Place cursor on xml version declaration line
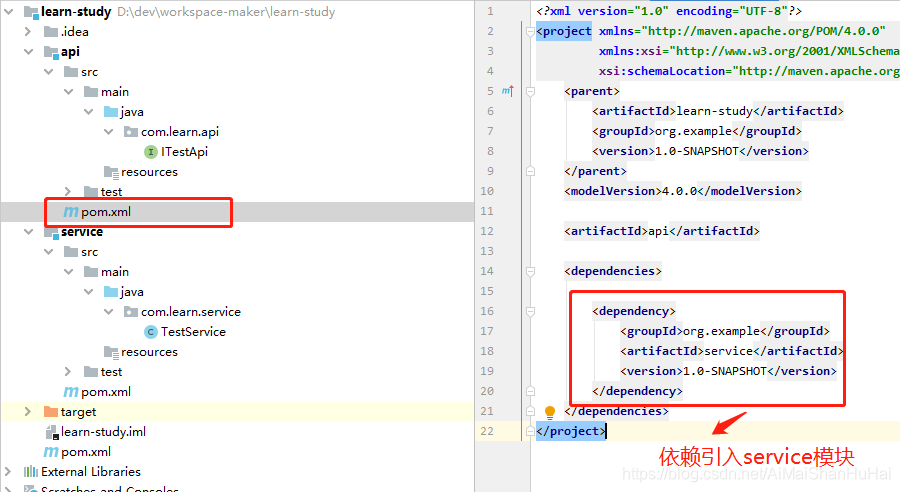 [669, 11]
